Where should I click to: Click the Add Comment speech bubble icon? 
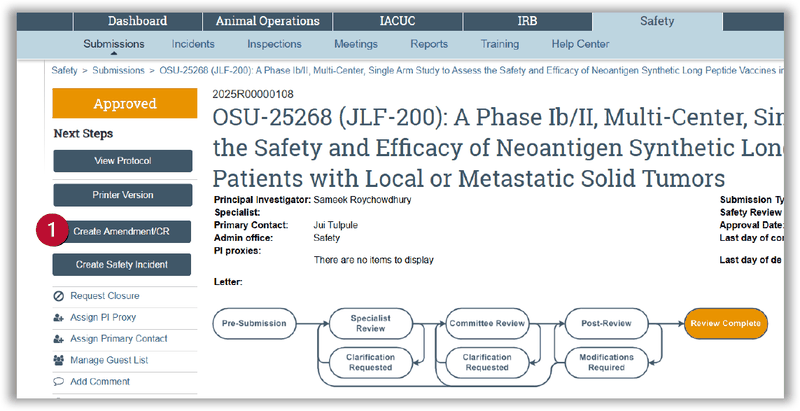pos(59,382)
